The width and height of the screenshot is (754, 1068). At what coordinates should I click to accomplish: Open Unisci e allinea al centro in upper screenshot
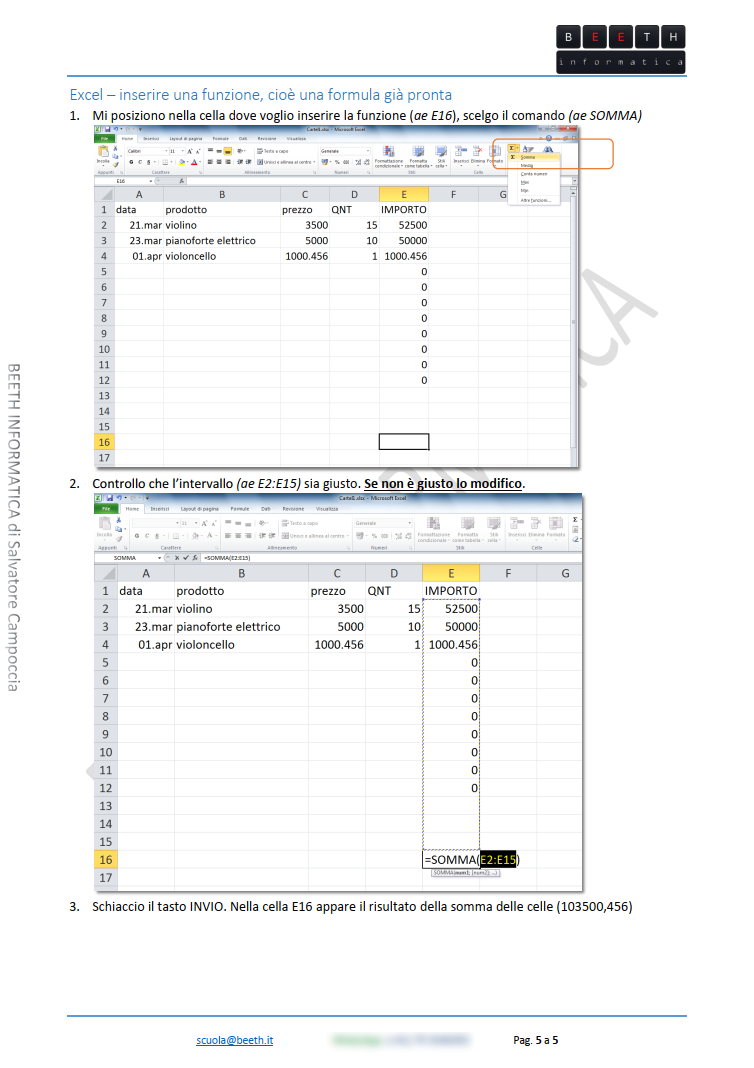coord(286,162)
